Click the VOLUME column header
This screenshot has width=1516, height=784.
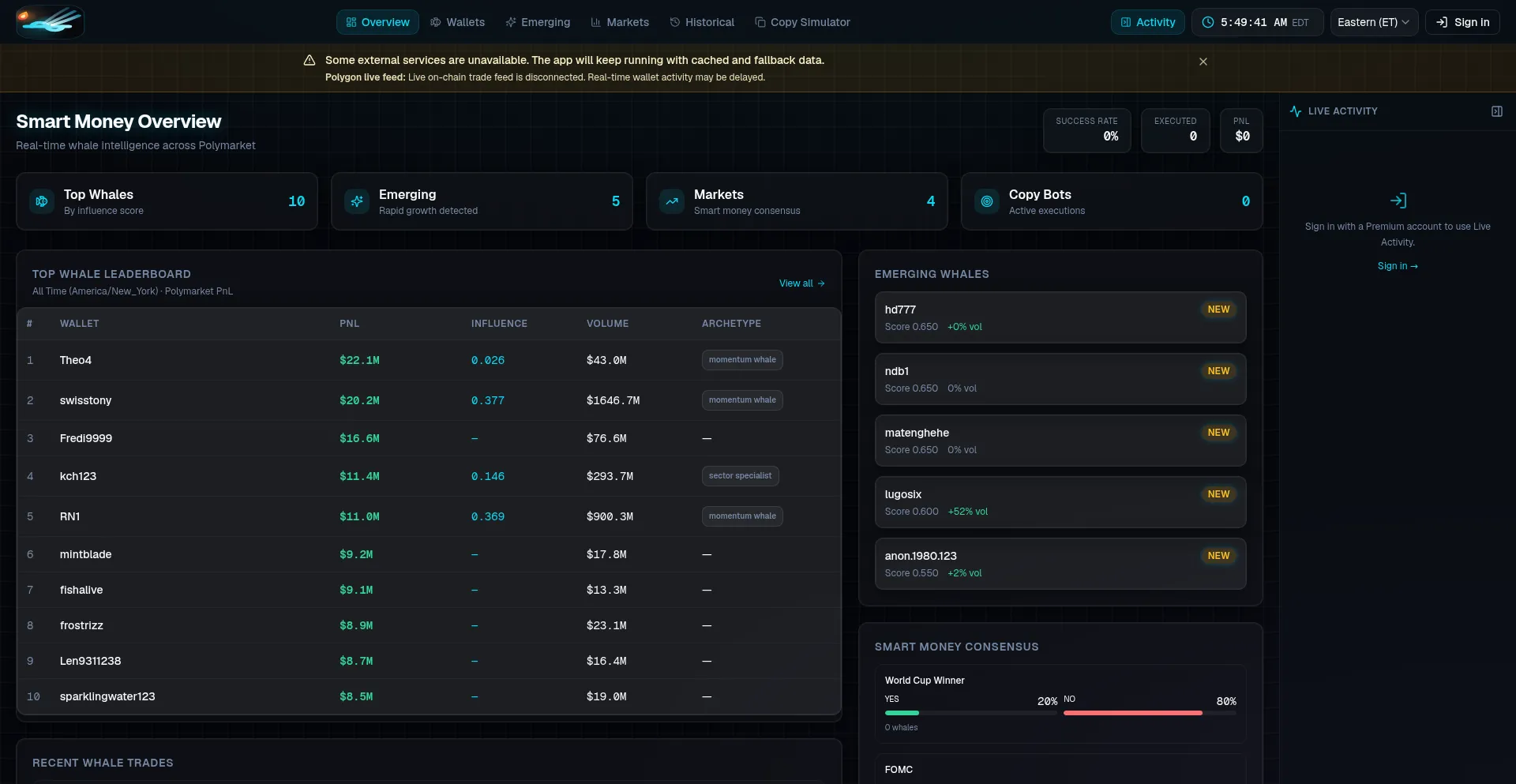coord(607,324)
